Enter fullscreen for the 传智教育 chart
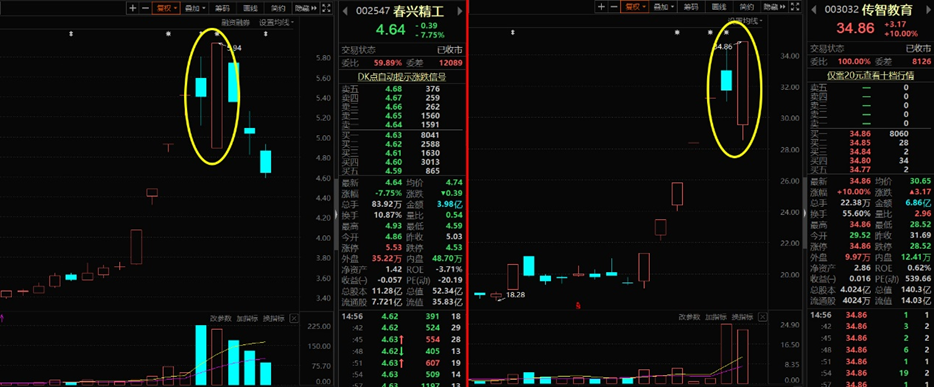The height and width of the screenshot is (387, 934). pos(794,7)
